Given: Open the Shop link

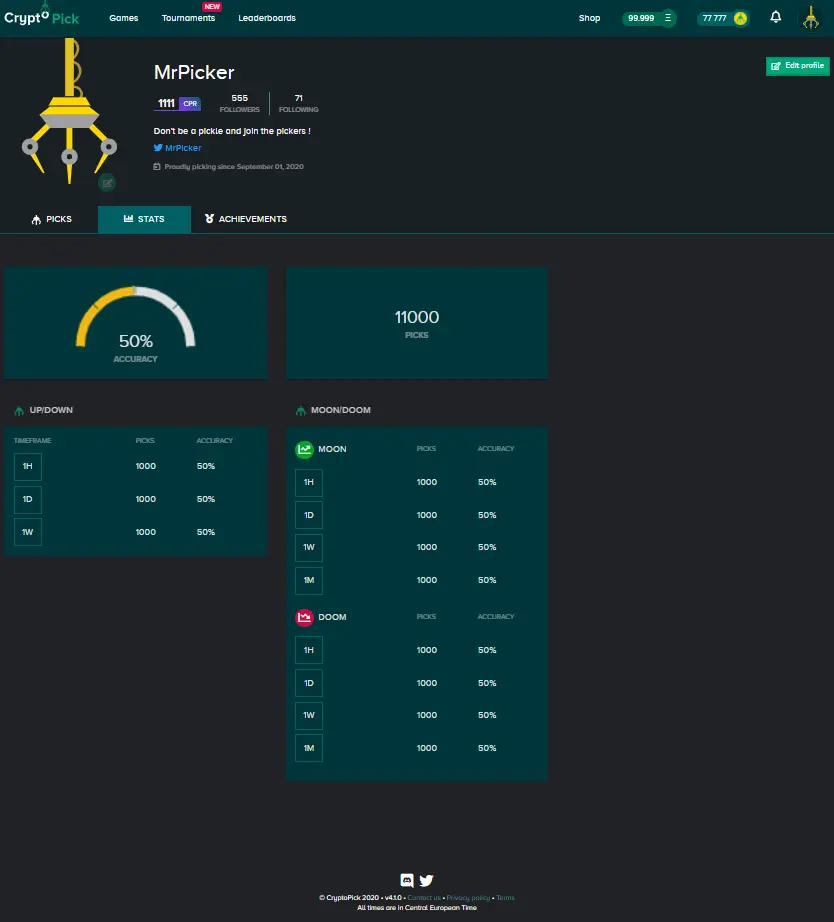Looking at the screenshot, I should 589,18.
